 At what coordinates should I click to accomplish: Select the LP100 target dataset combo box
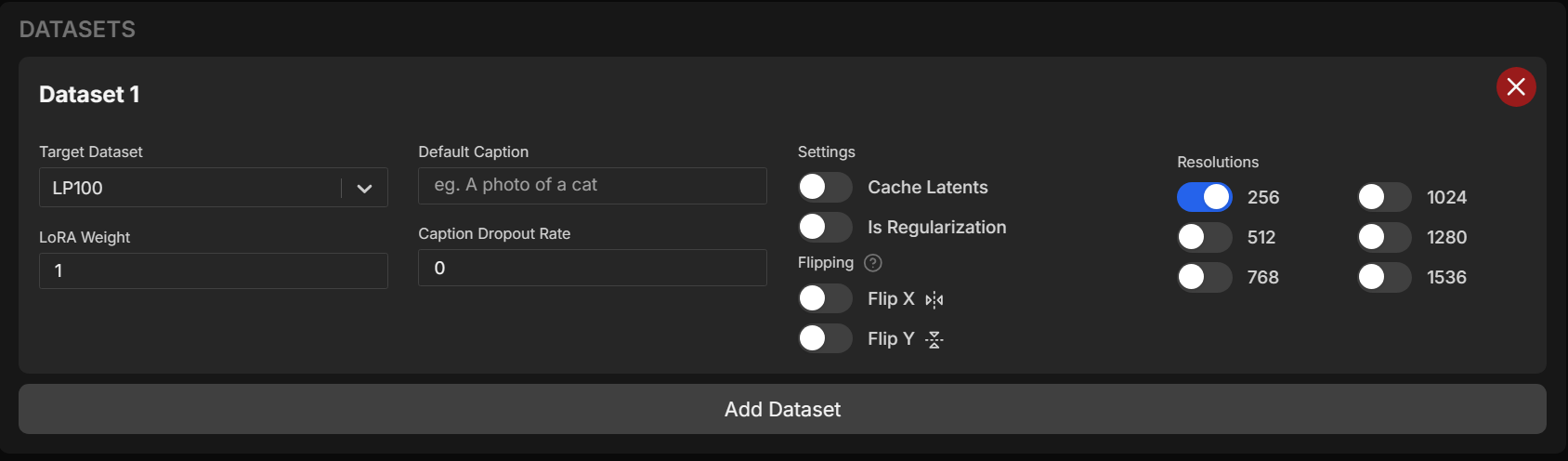[190, 188]
